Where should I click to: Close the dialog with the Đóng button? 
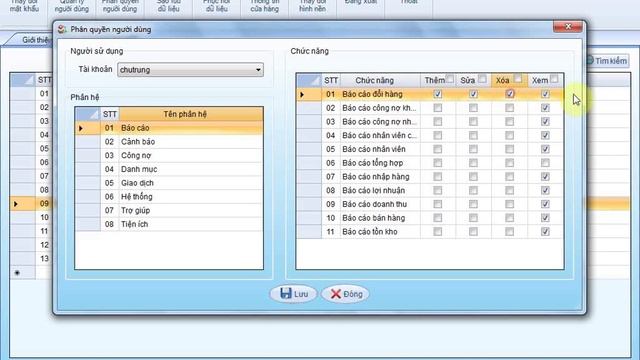[x=345, y=294]
